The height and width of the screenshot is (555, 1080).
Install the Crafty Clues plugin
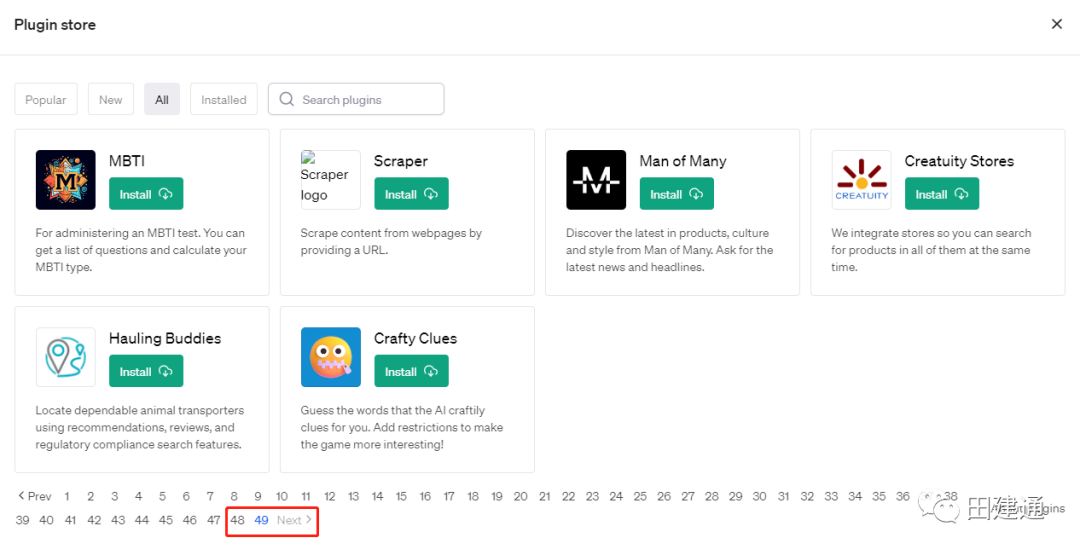[x=411, y=371]
